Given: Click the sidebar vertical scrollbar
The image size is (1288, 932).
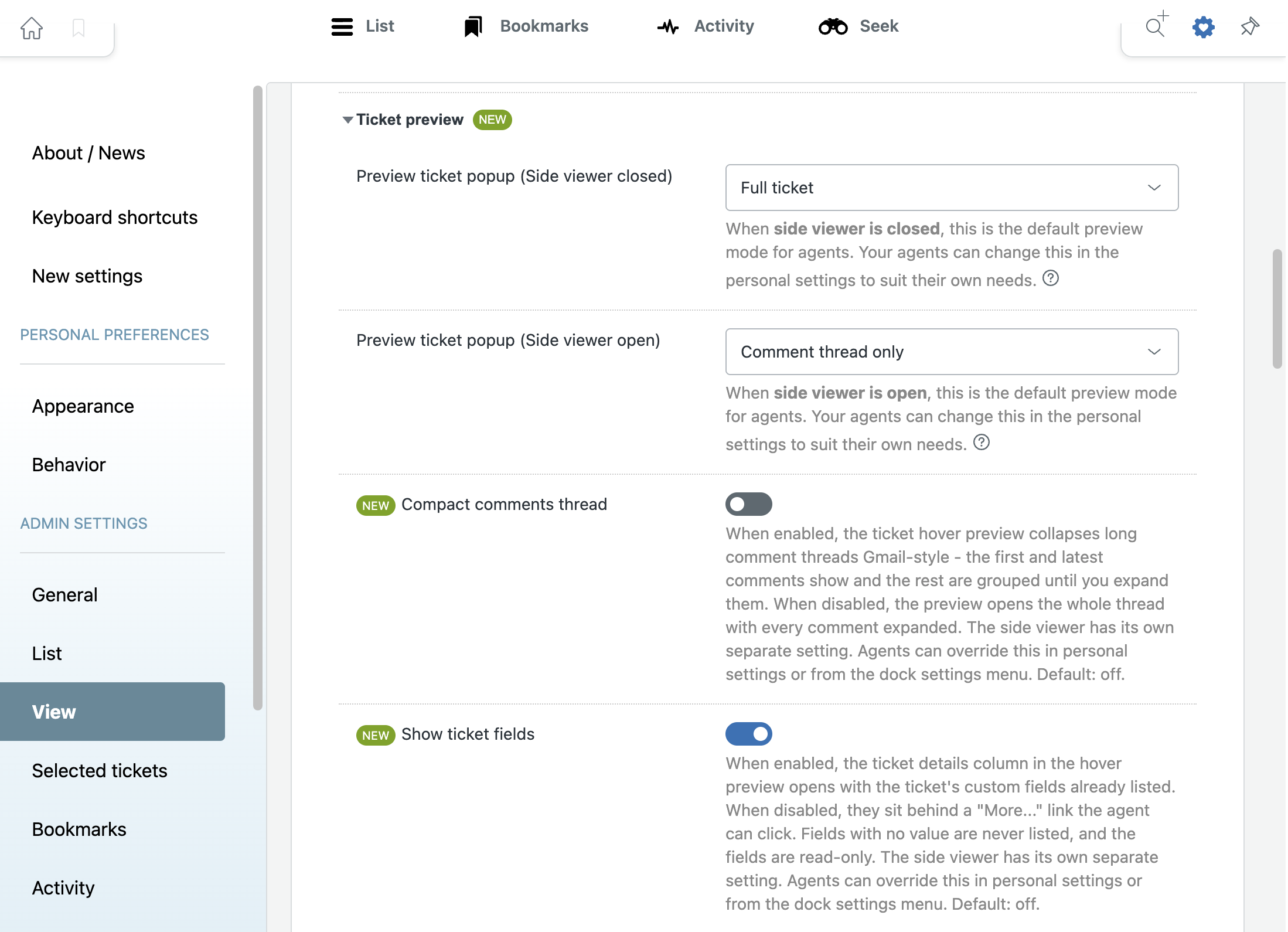Looking at the screenshot, I should (257, 398).
